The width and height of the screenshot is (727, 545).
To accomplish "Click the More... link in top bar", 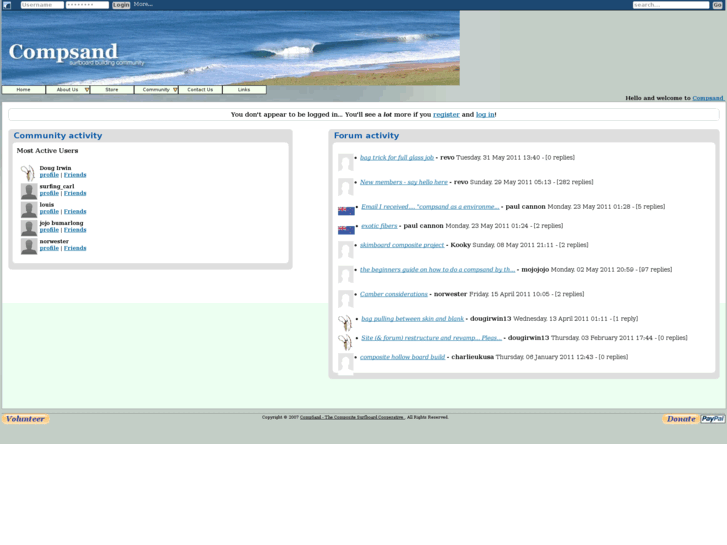I will (143, 4).
